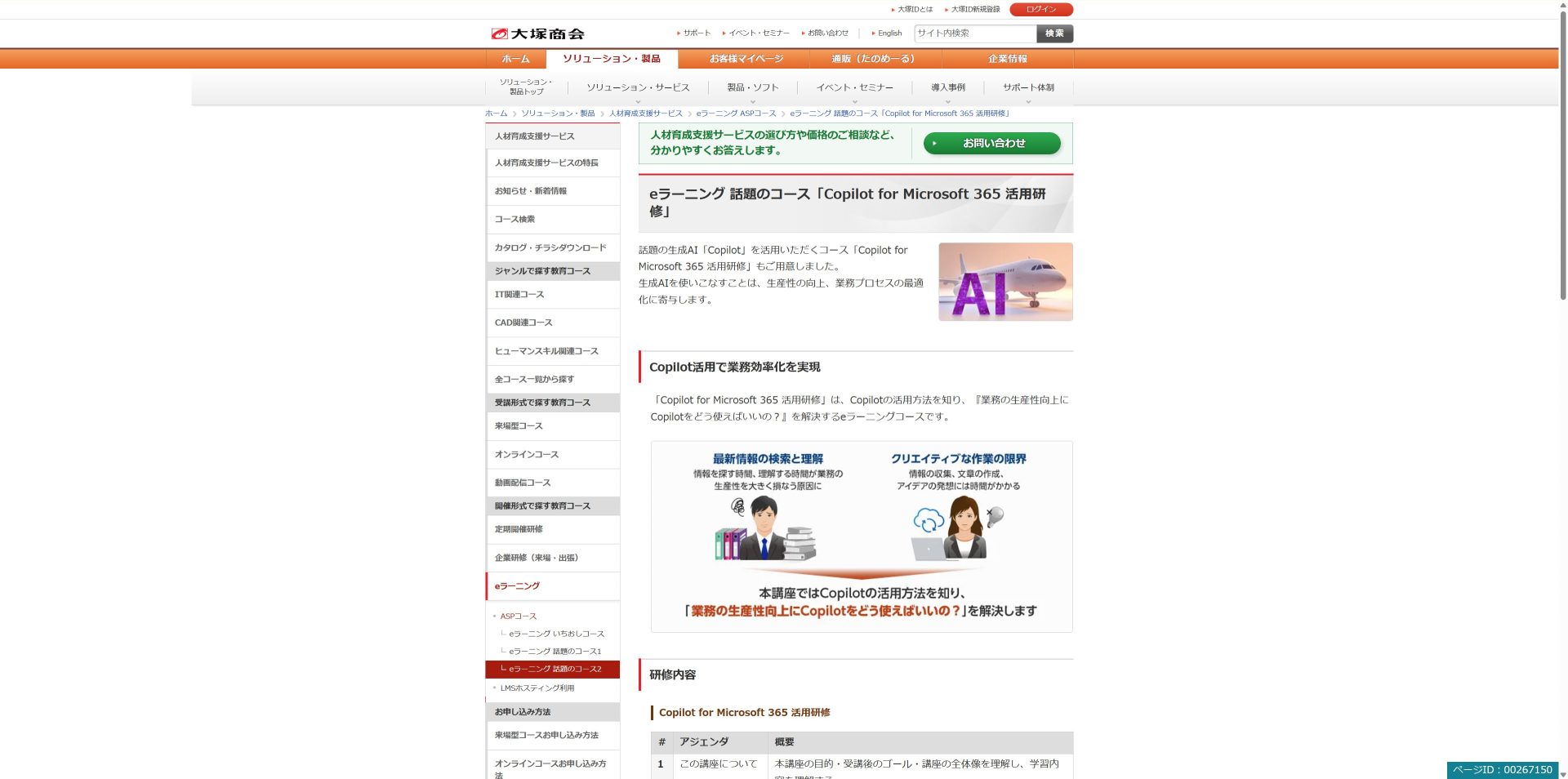The width and height of the screenshot is (1568, 779).
Task: Open the English site link
Action: pos(888,33)
